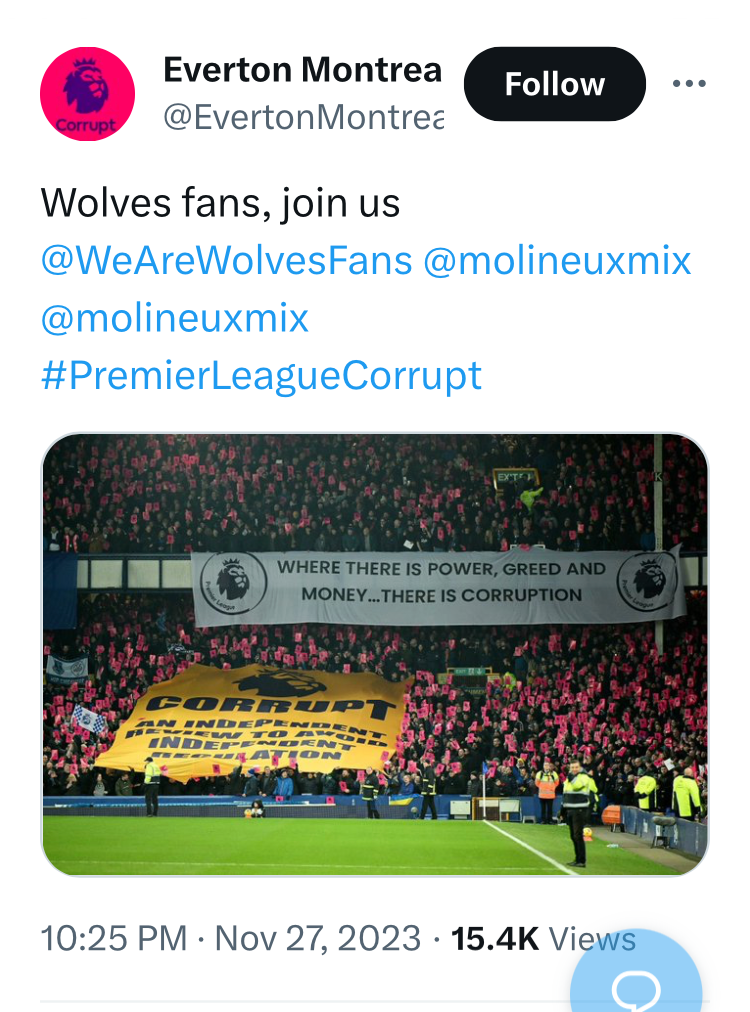Open the first @molineuxmix mention
The height and width of the screenshot is (1012, 750).
coord(557,261)
